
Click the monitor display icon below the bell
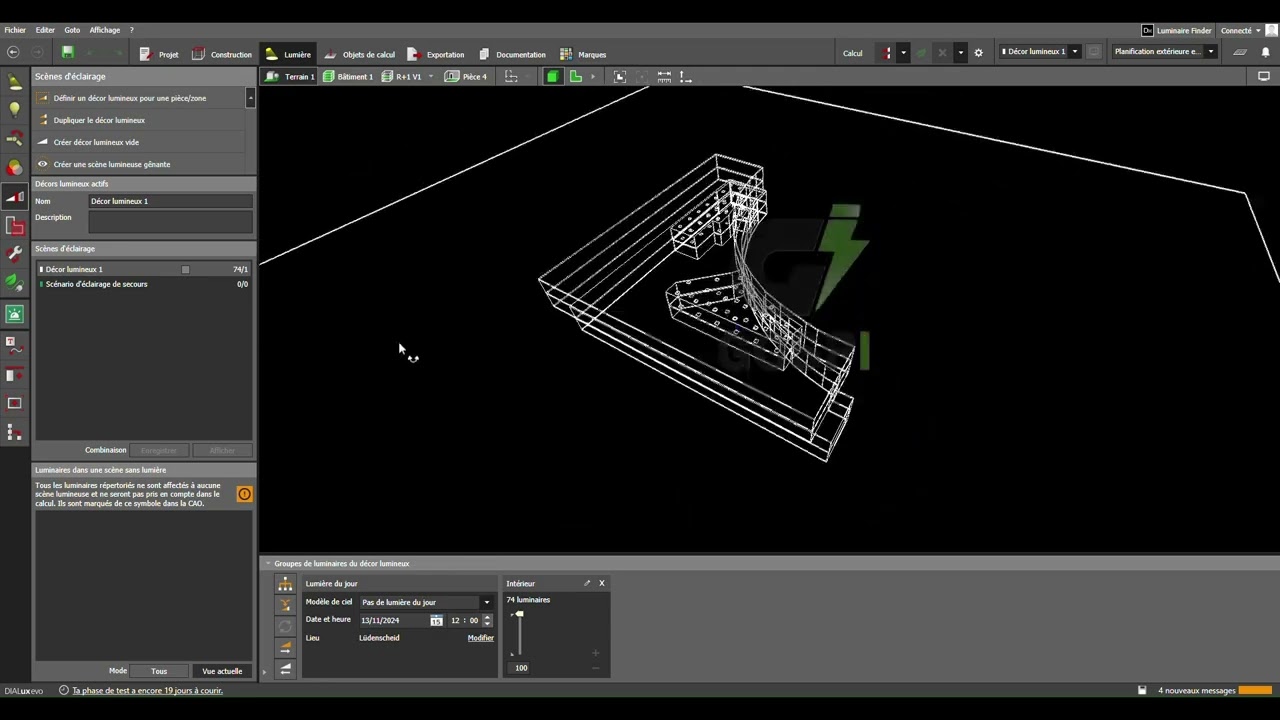(1264, 76)
